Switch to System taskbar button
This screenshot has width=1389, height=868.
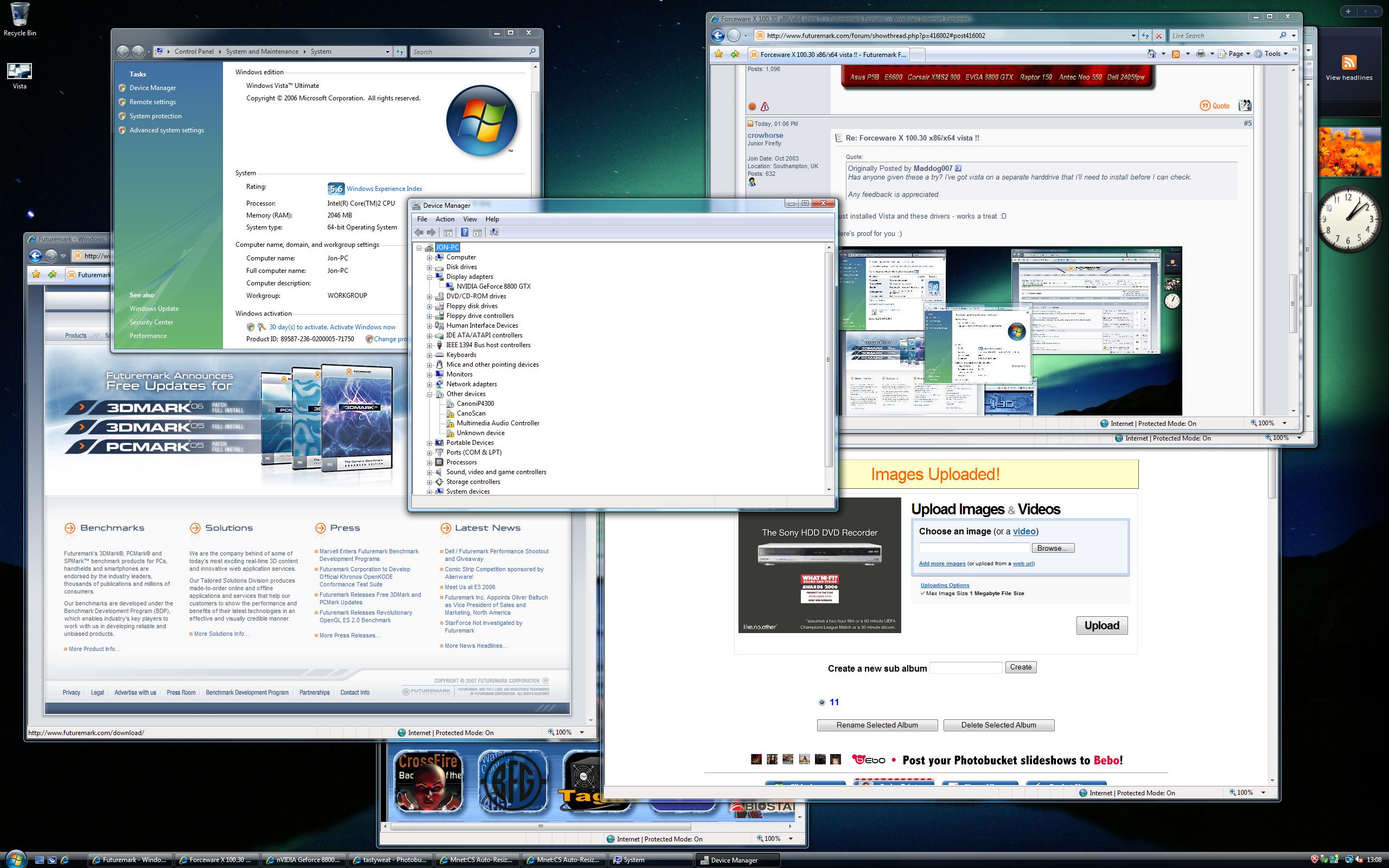tap(651, 859)
